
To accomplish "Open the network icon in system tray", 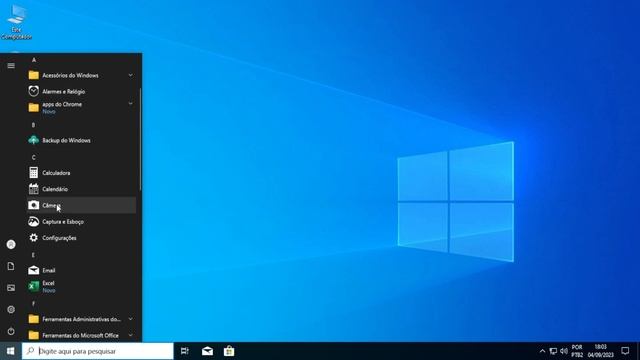I will pyautogui.click(x=553, y=351).
